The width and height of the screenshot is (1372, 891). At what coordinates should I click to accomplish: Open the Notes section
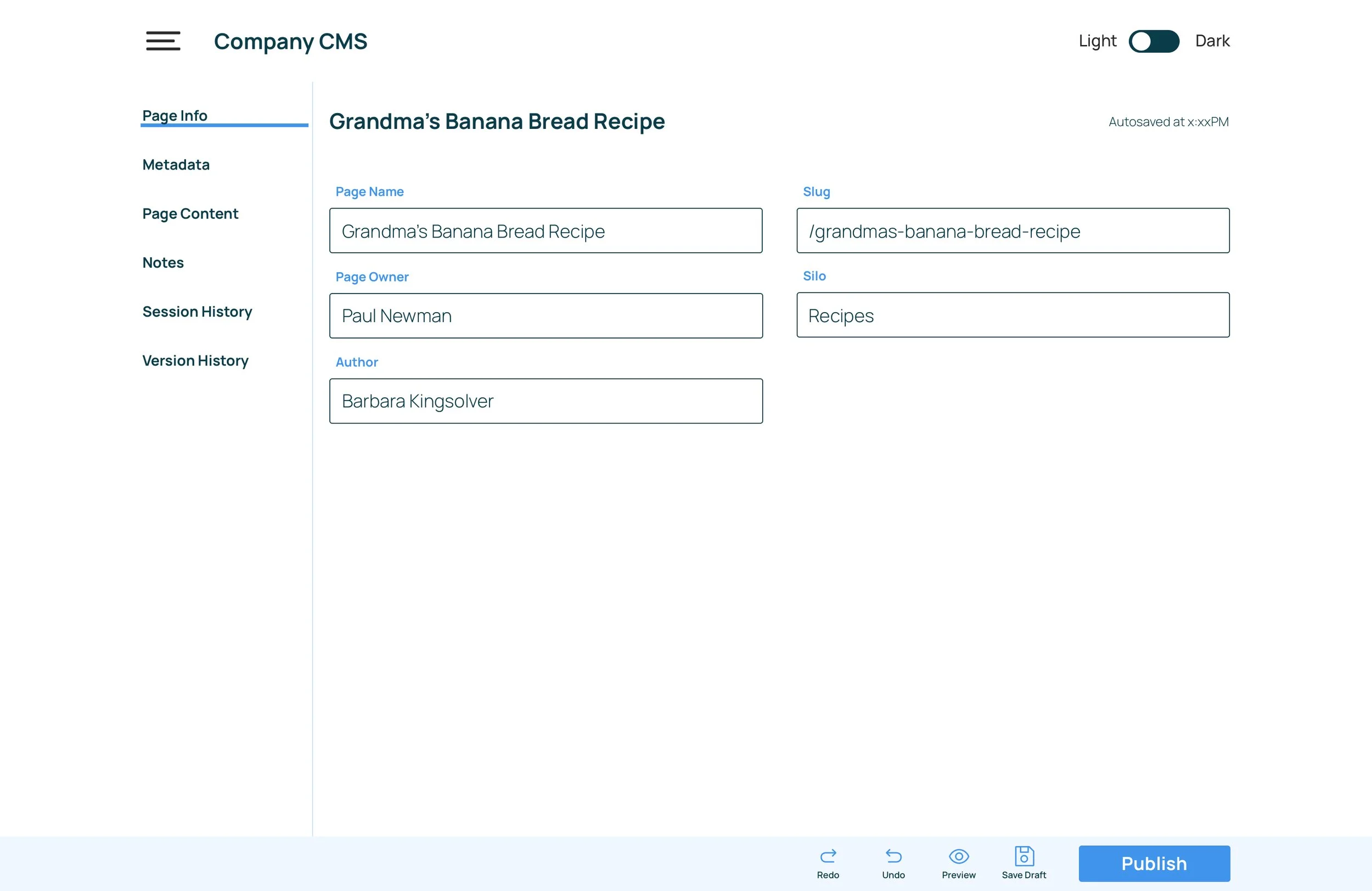click(163, 263)
